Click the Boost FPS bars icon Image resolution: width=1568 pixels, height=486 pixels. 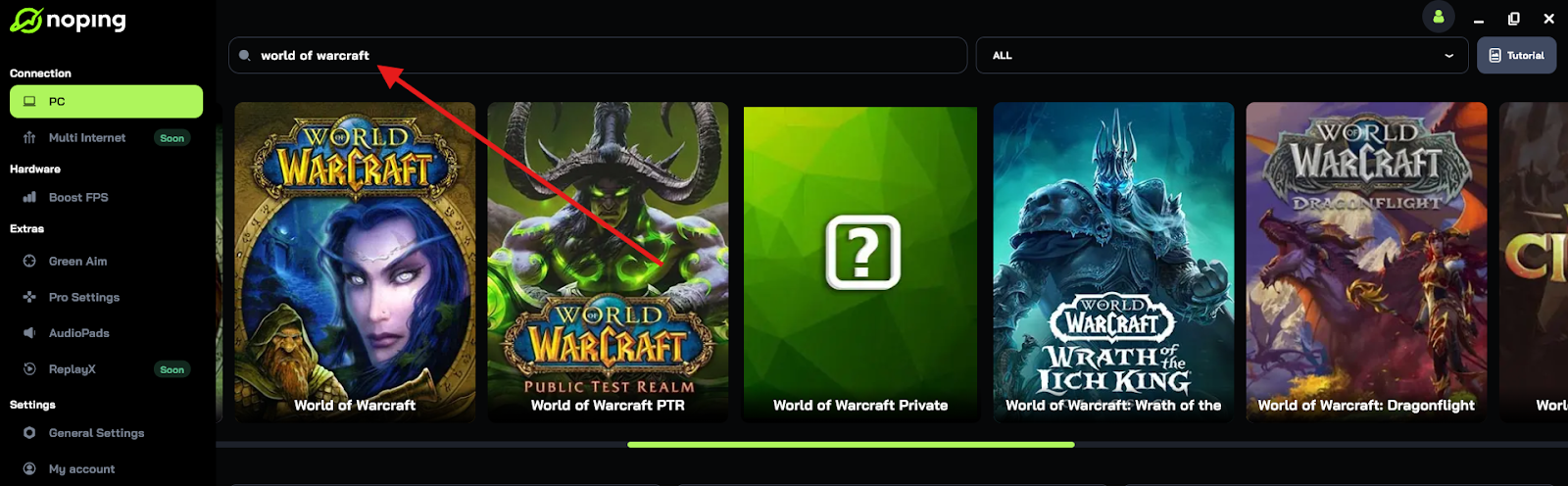[29, 197]
